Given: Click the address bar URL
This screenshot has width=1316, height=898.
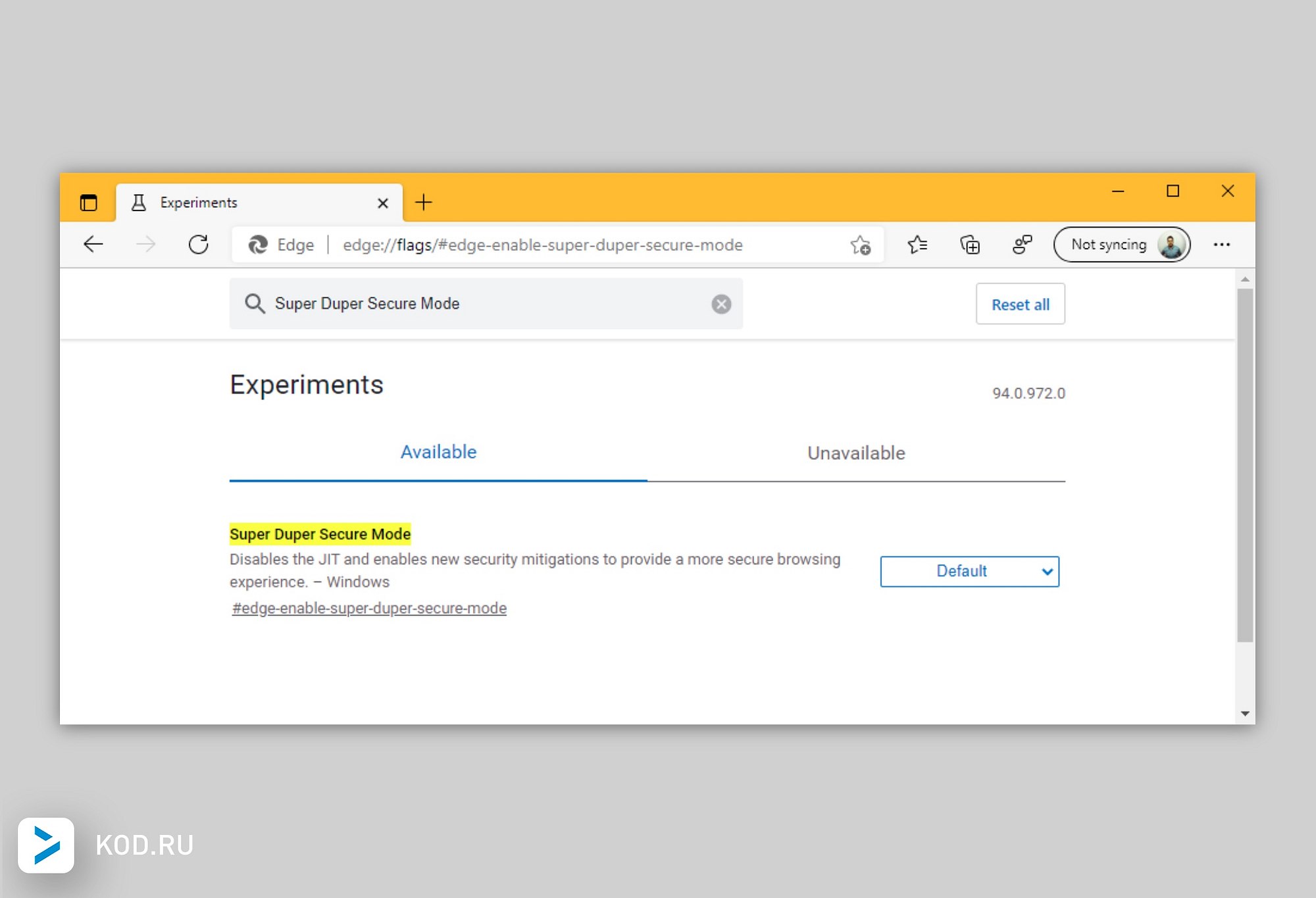Looking at the screenshot, I should [542, 245].
